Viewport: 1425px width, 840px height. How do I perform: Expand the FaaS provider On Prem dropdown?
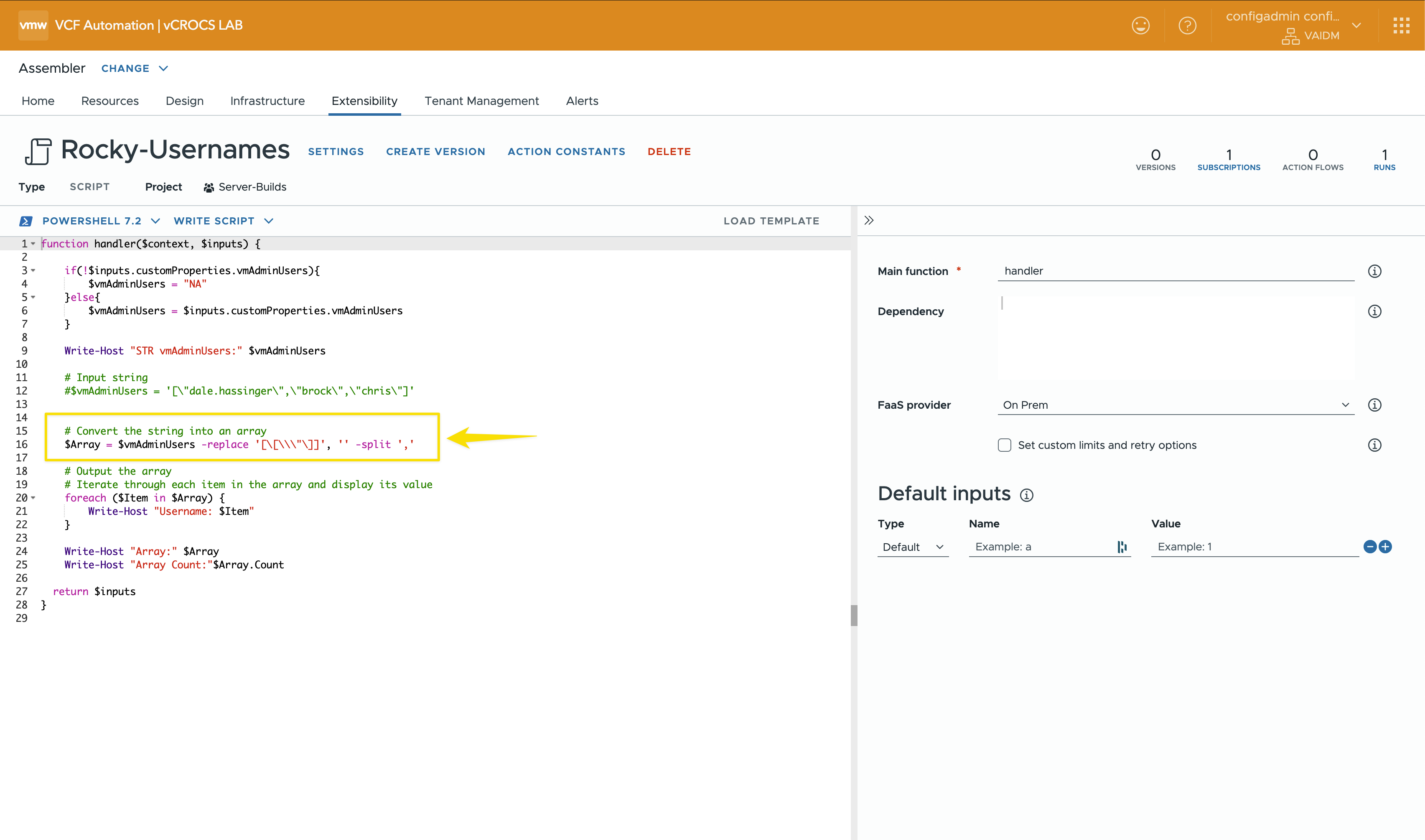(1175, 405)
